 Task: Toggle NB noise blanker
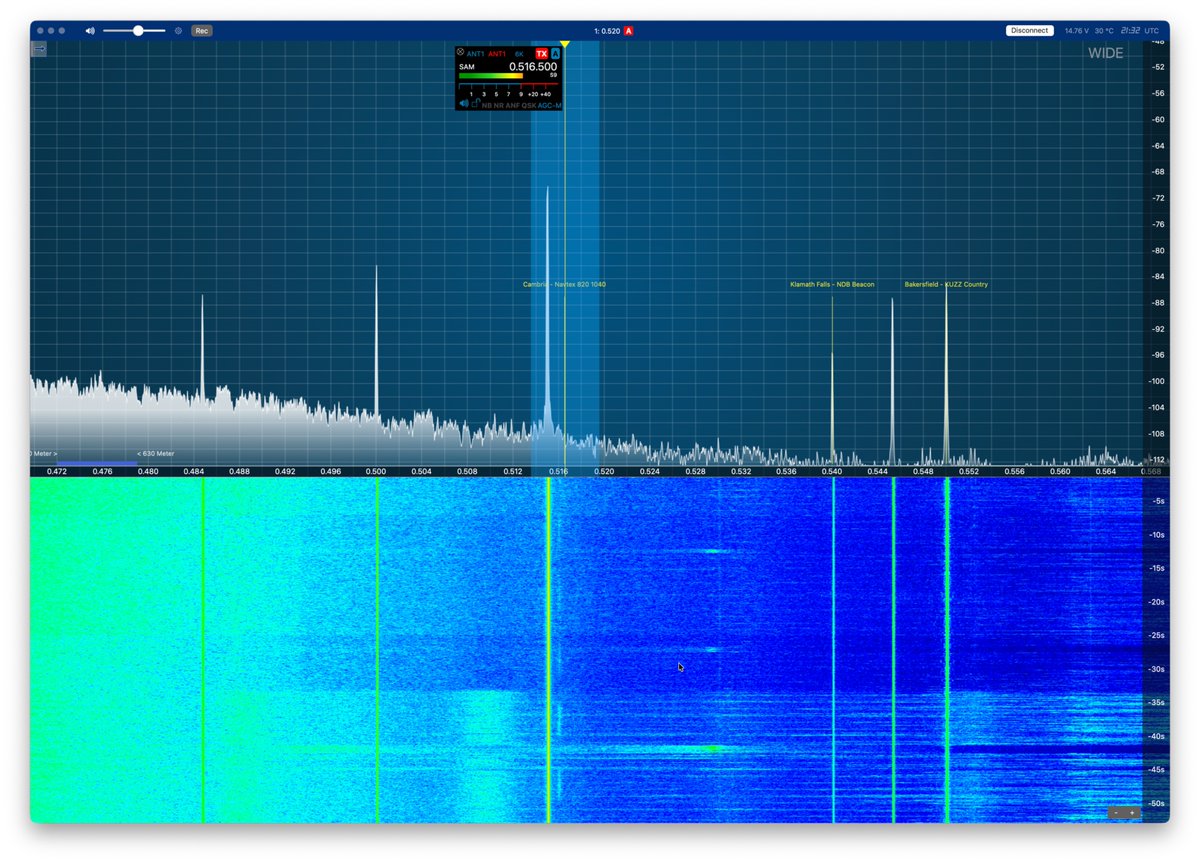(487, 105)
